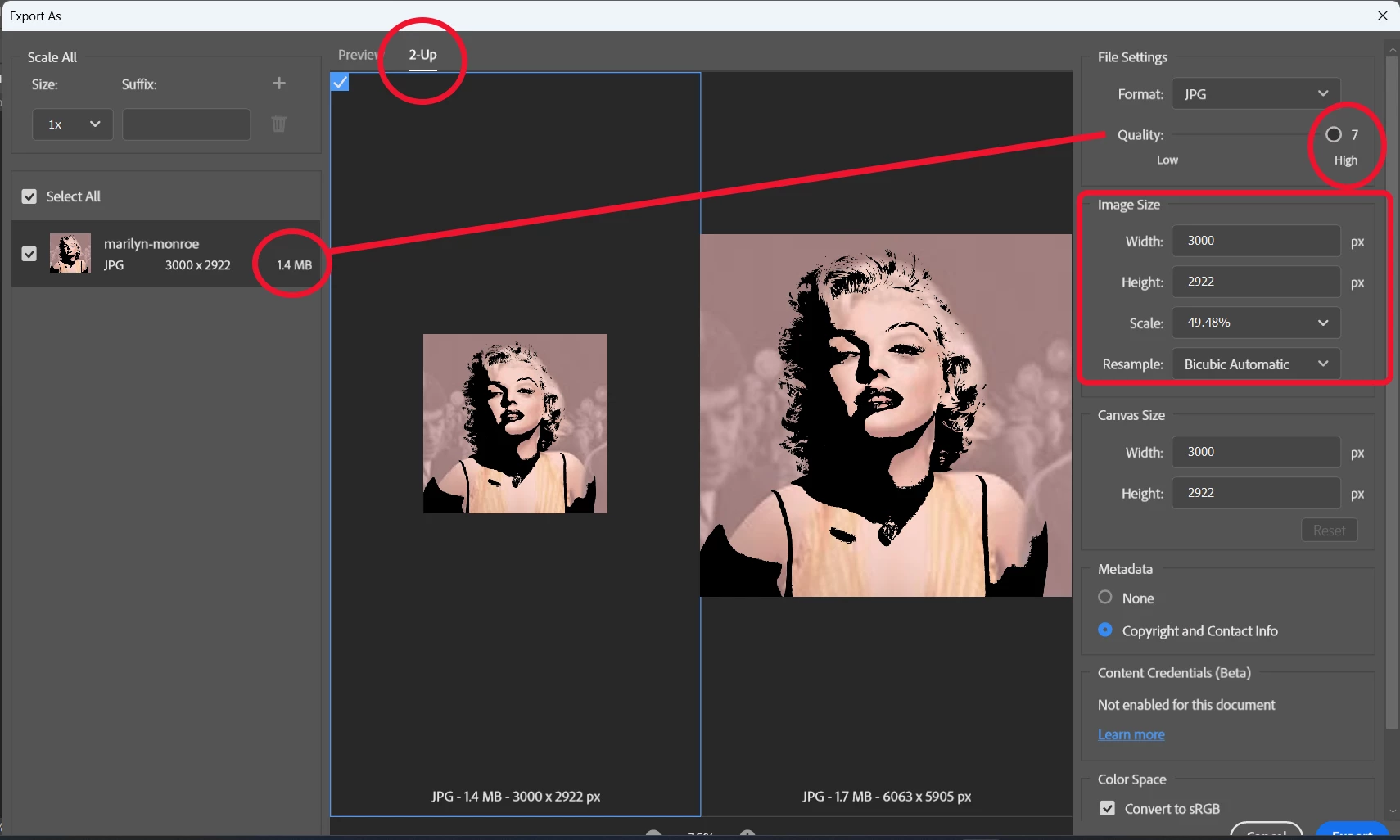This screenshot has width=1400, height=840.
Task: Click the Quality value 7
Action: (1354, 135)
